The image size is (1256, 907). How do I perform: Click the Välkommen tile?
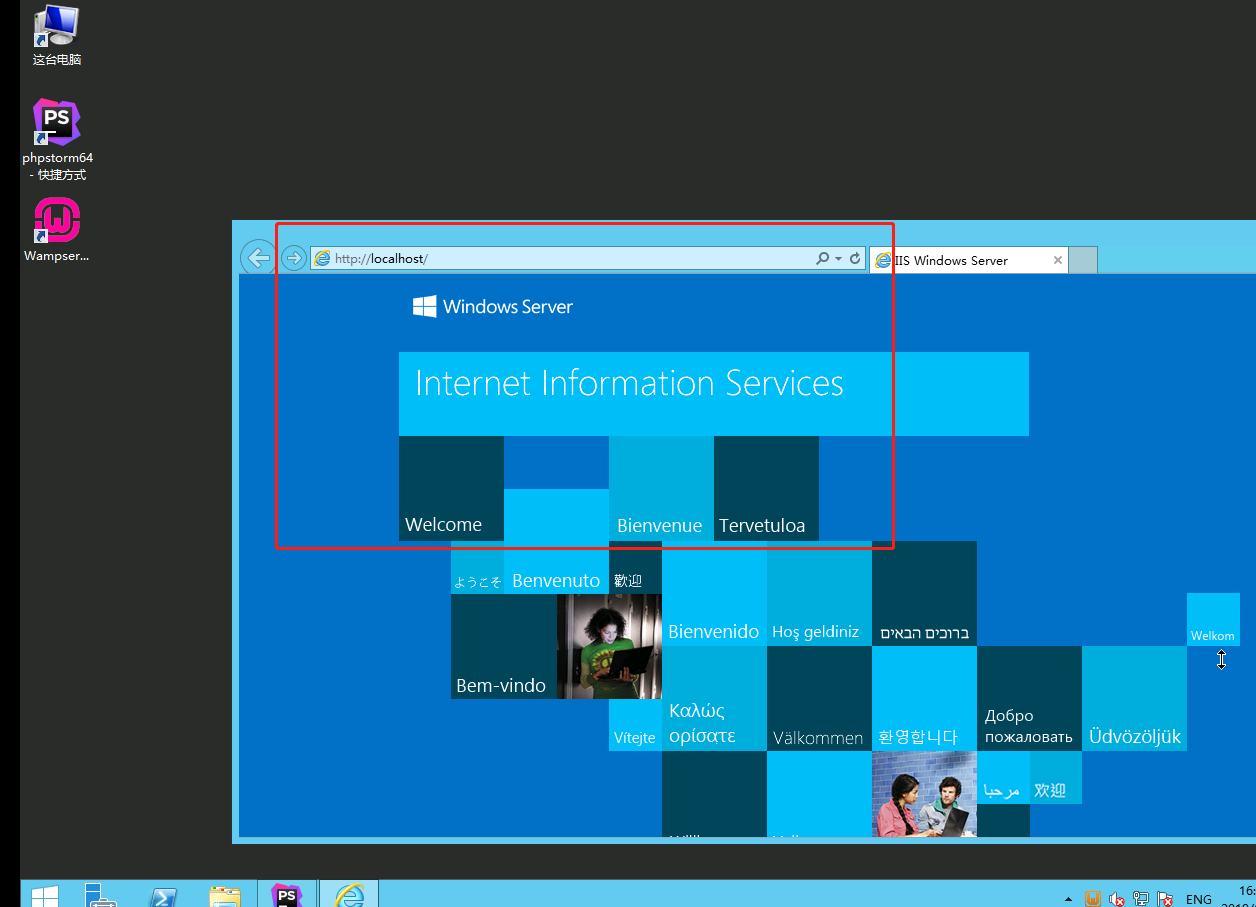819,698
